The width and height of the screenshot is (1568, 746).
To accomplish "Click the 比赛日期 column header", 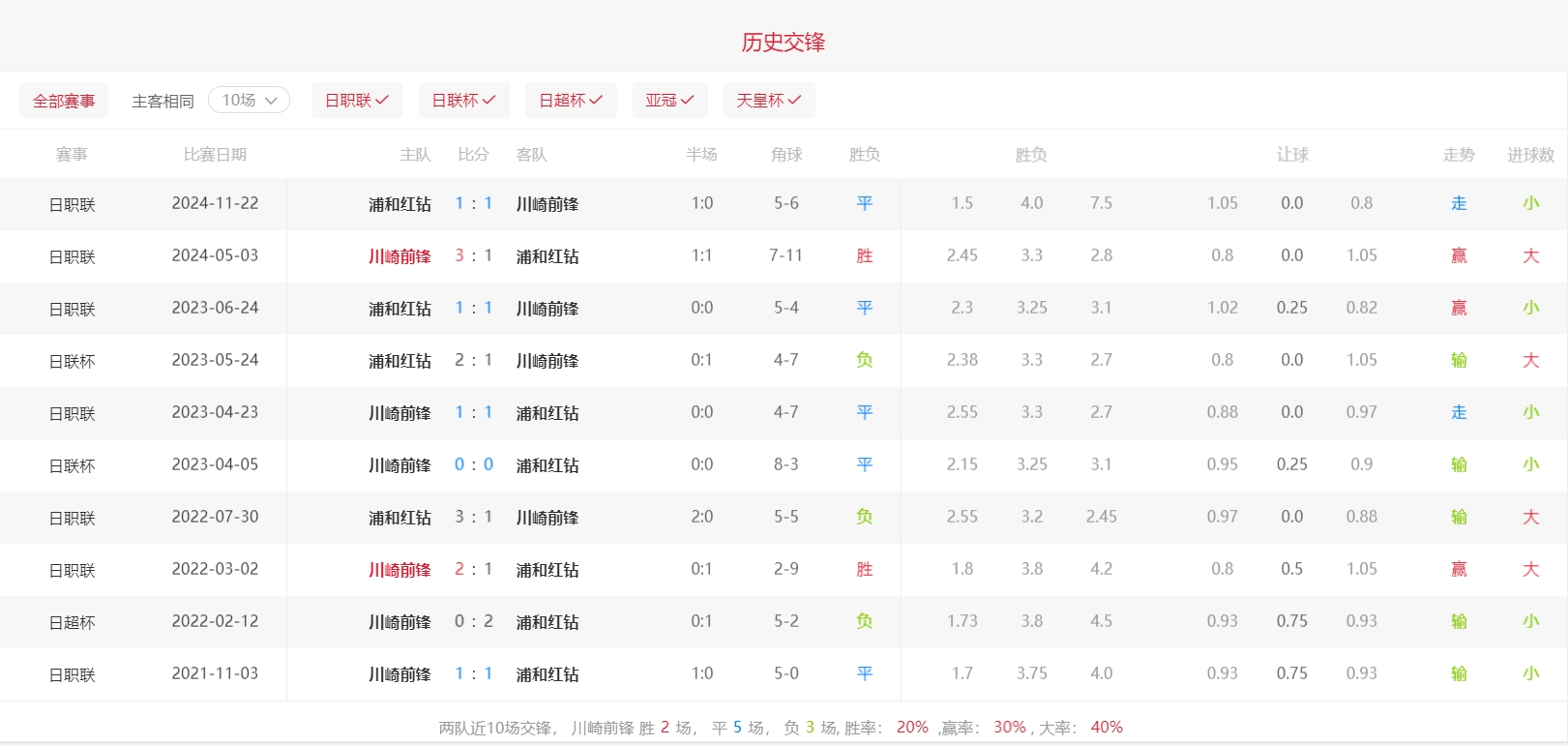I will 215,155.
